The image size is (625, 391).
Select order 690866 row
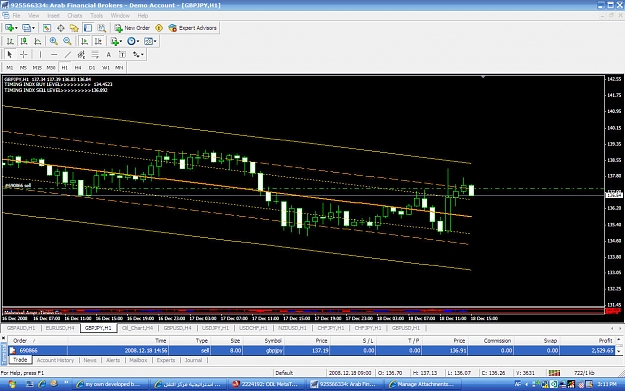(x=312, y=351)
